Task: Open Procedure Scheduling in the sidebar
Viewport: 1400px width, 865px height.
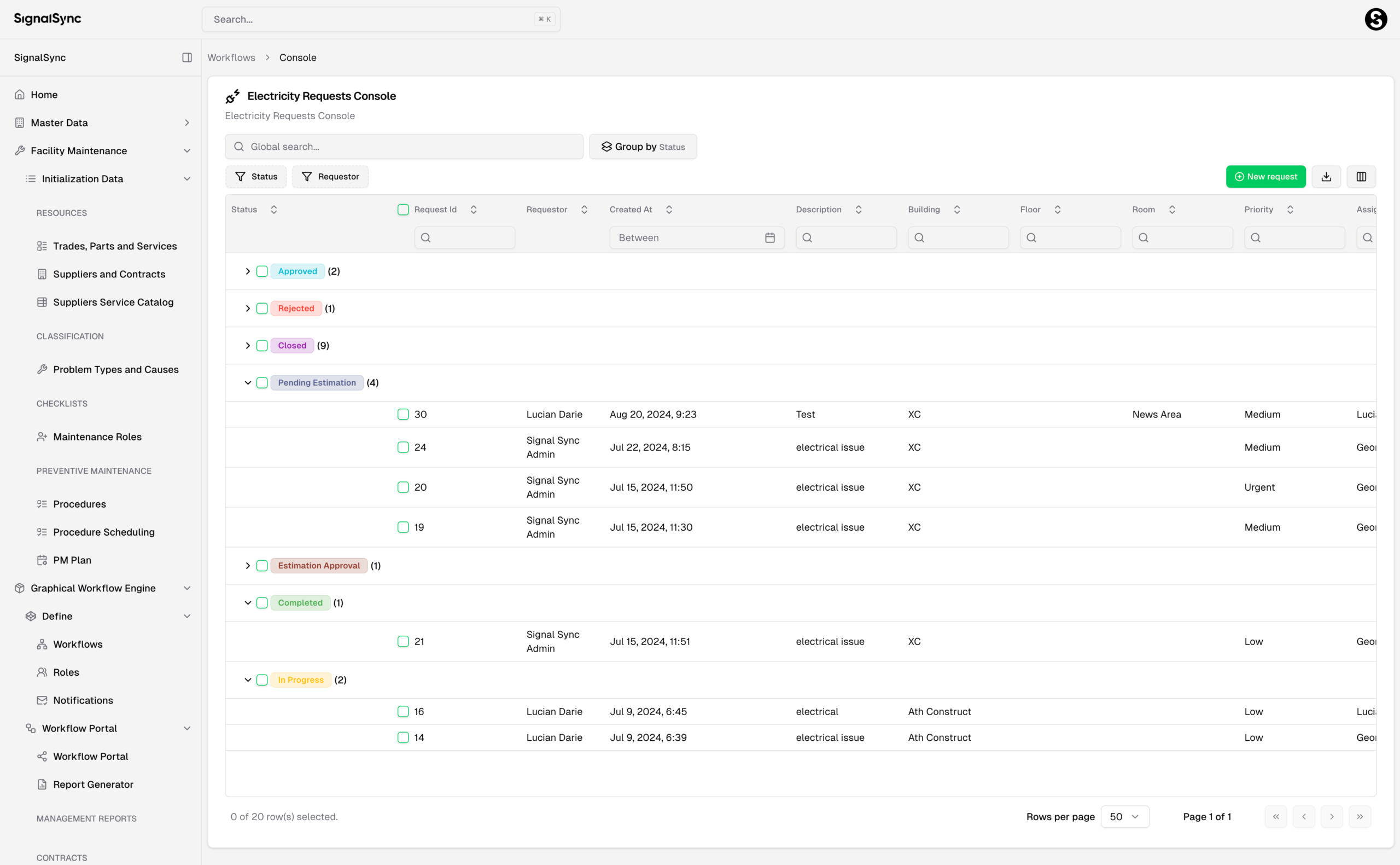Action: tap(103, 532)
